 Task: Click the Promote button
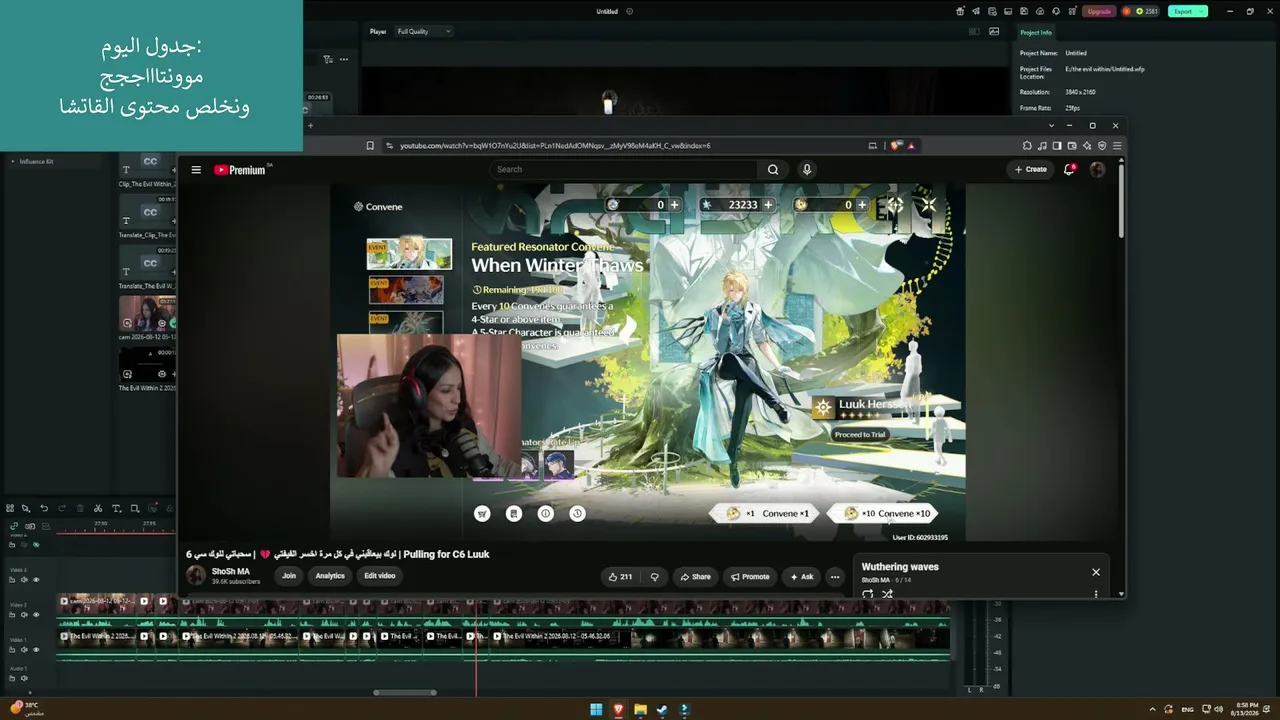750,577
